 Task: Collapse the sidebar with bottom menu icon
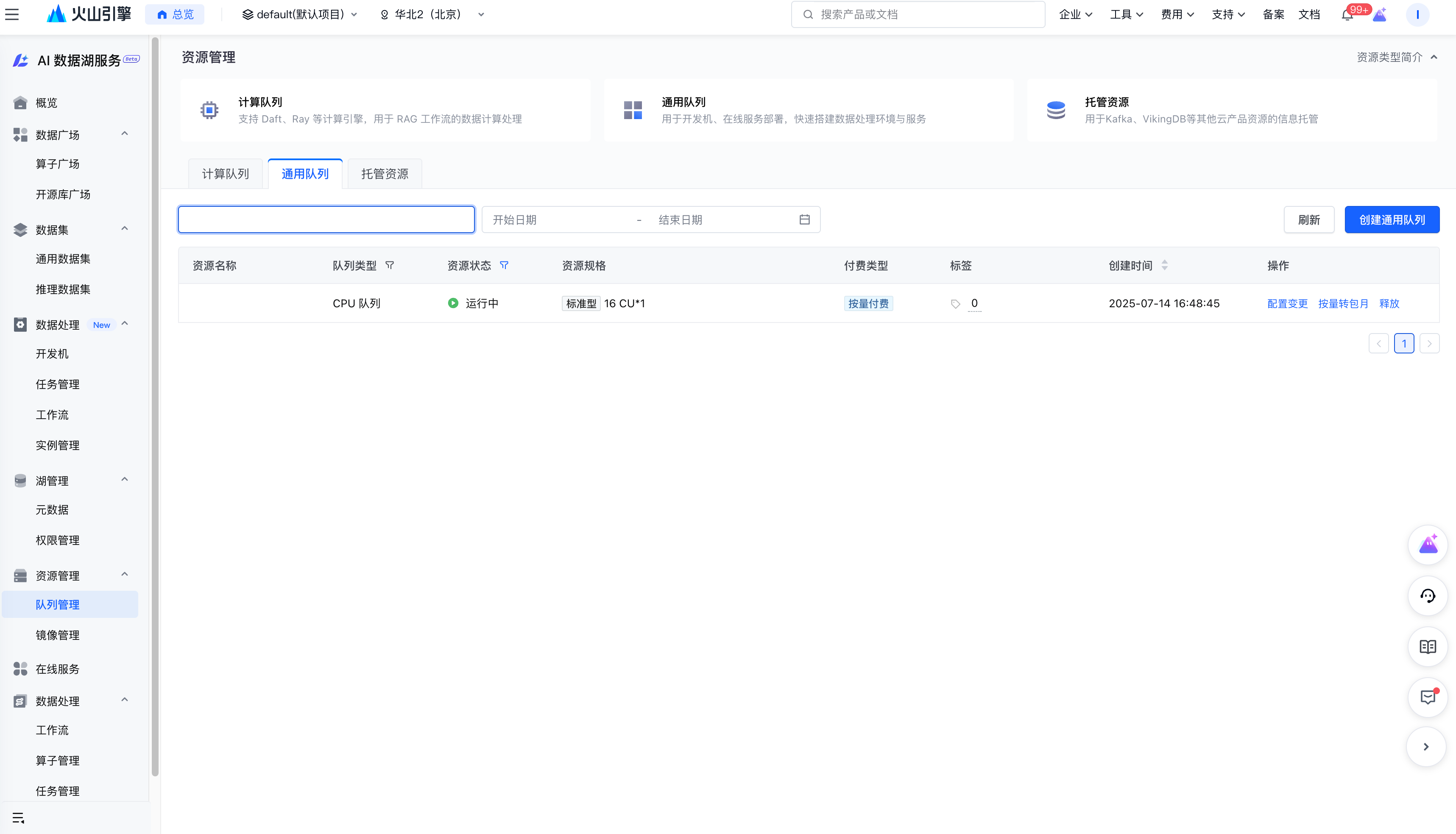point(18,818)
